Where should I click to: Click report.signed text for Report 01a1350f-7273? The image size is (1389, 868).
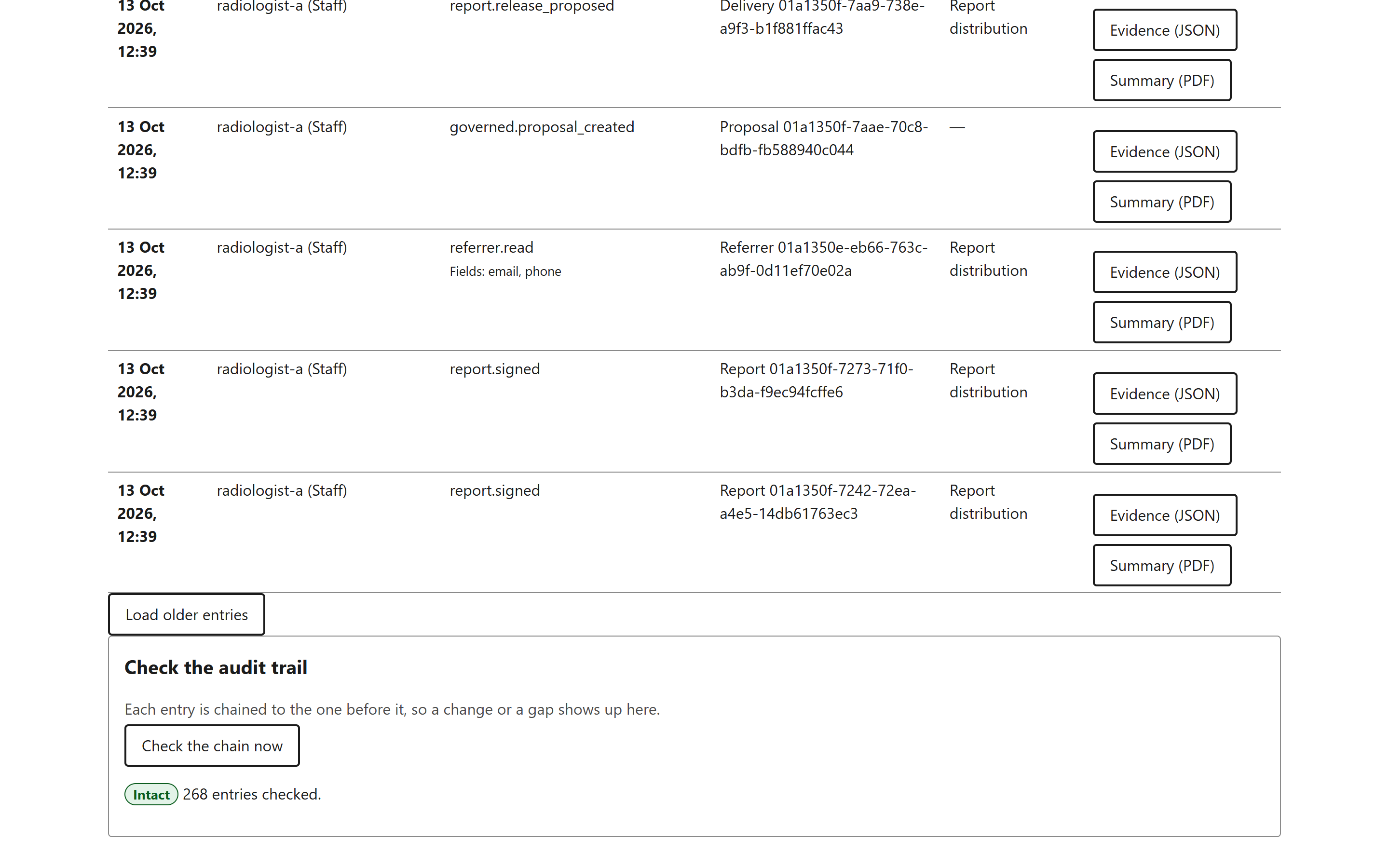point(494,369)
